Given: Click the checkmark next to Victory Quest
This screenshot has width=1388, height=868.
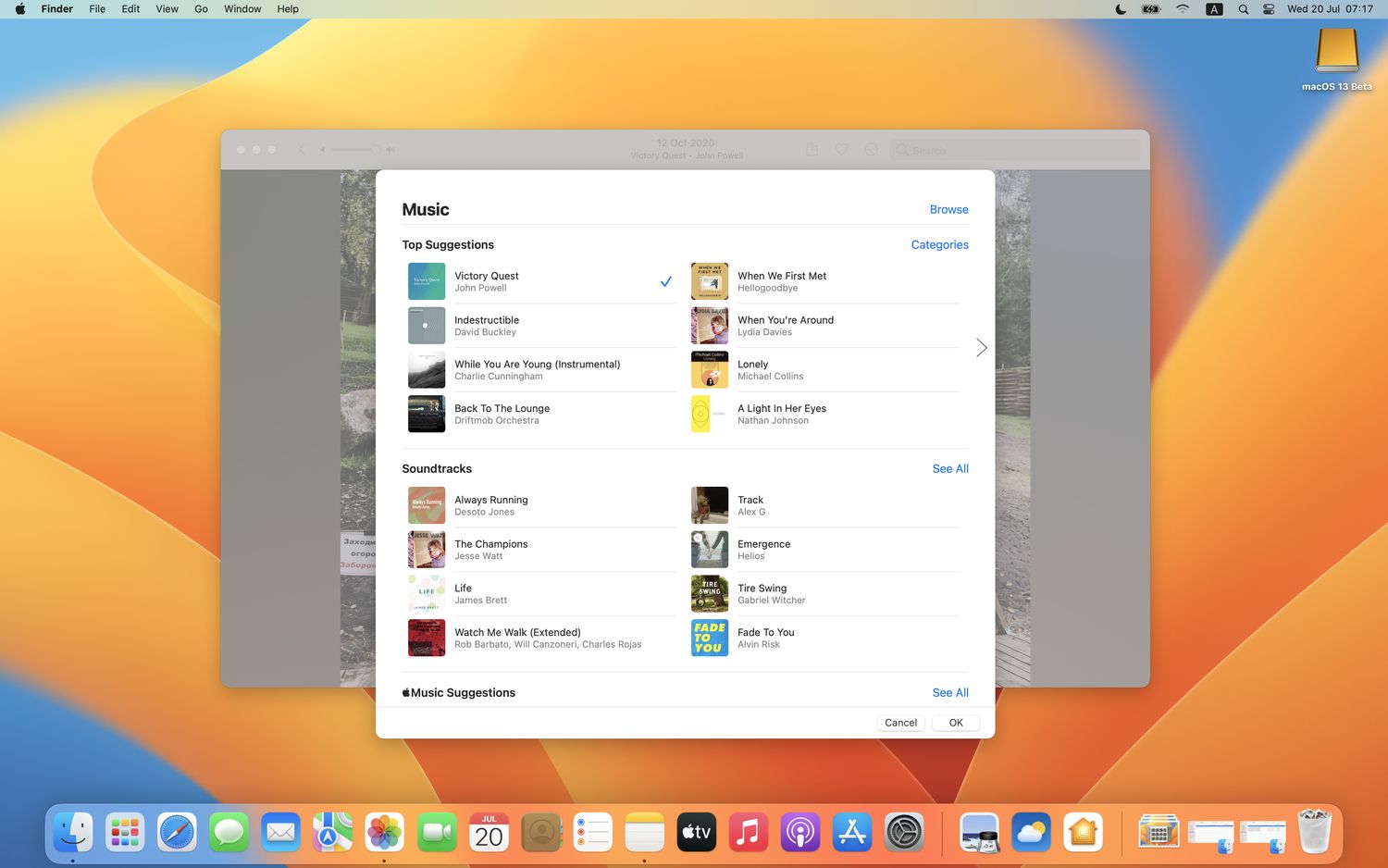Looking at the screenshot, I should 665,281.
